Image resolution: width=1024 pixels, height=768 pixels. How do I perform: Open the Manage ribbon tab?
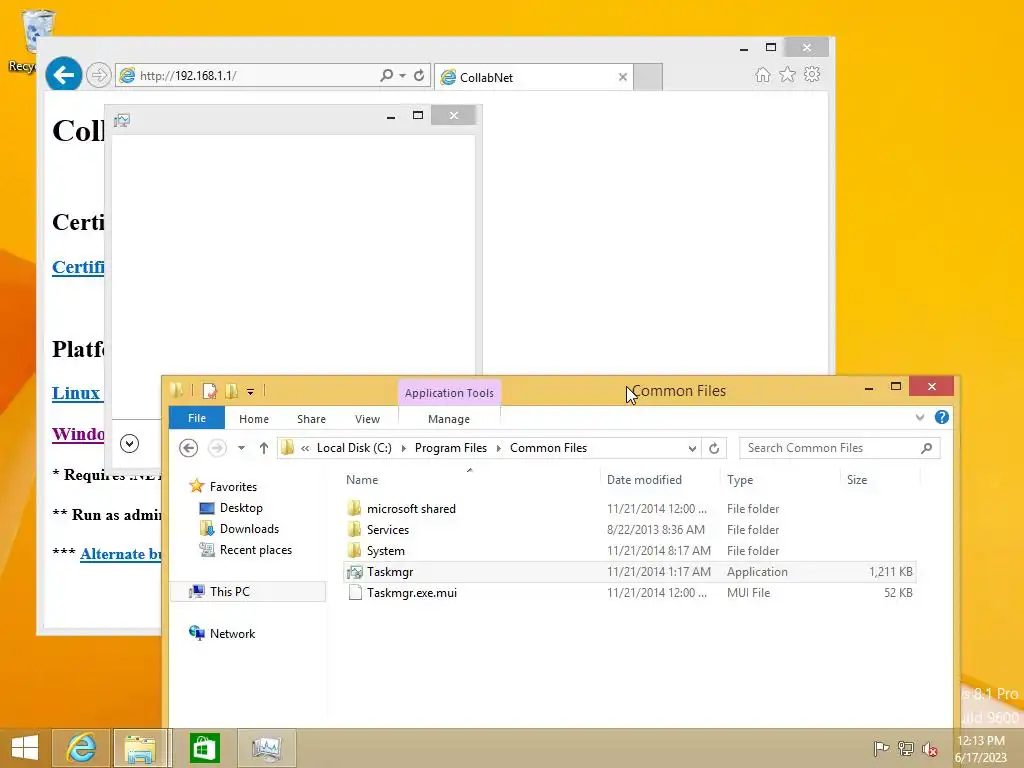(x=449, y=419)
